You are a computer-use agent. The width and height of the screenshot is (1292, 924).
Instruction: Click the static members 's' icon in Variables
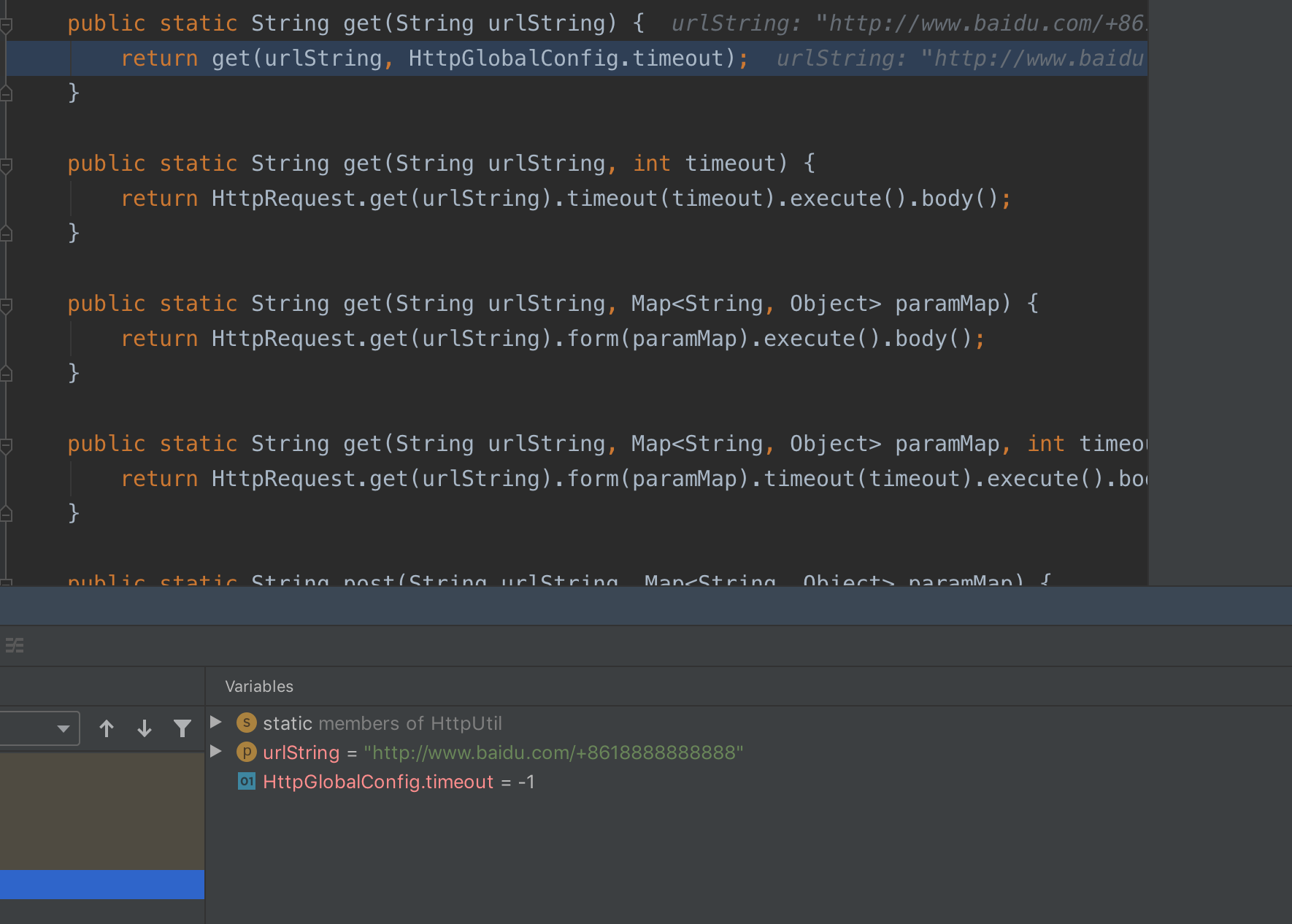246,723
